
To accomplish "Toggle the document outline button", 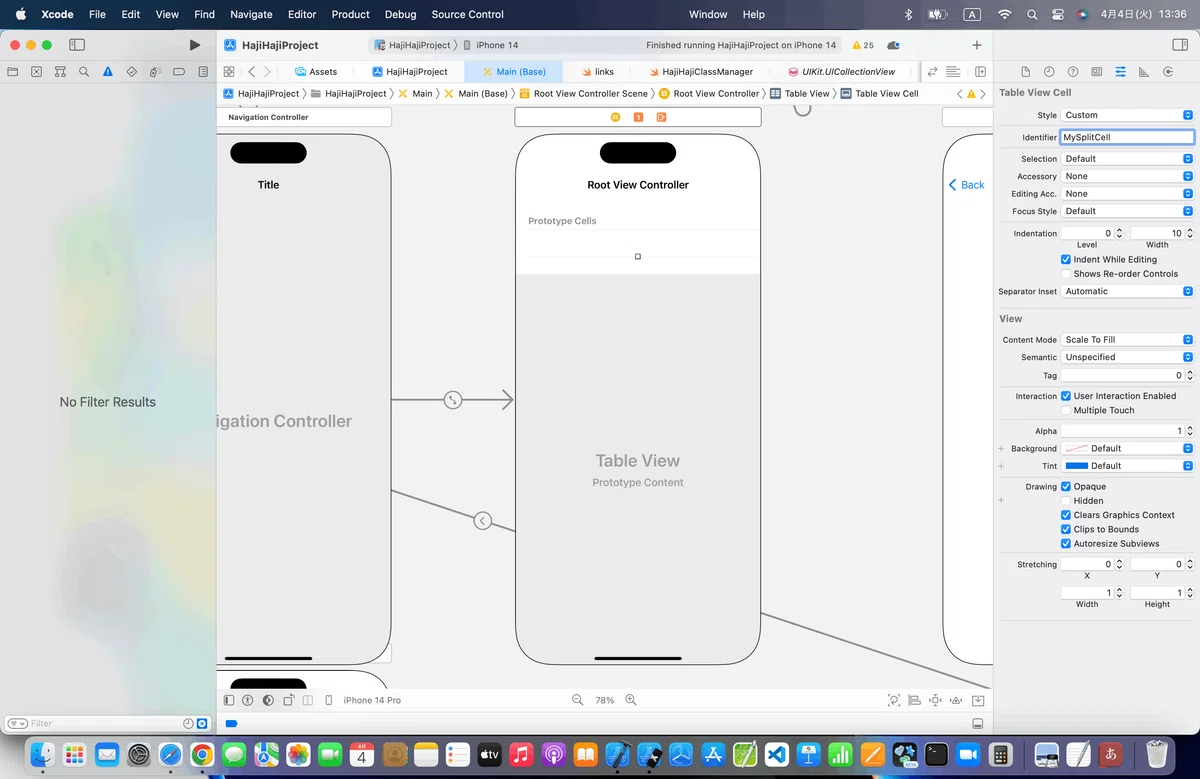I will 229,700.
